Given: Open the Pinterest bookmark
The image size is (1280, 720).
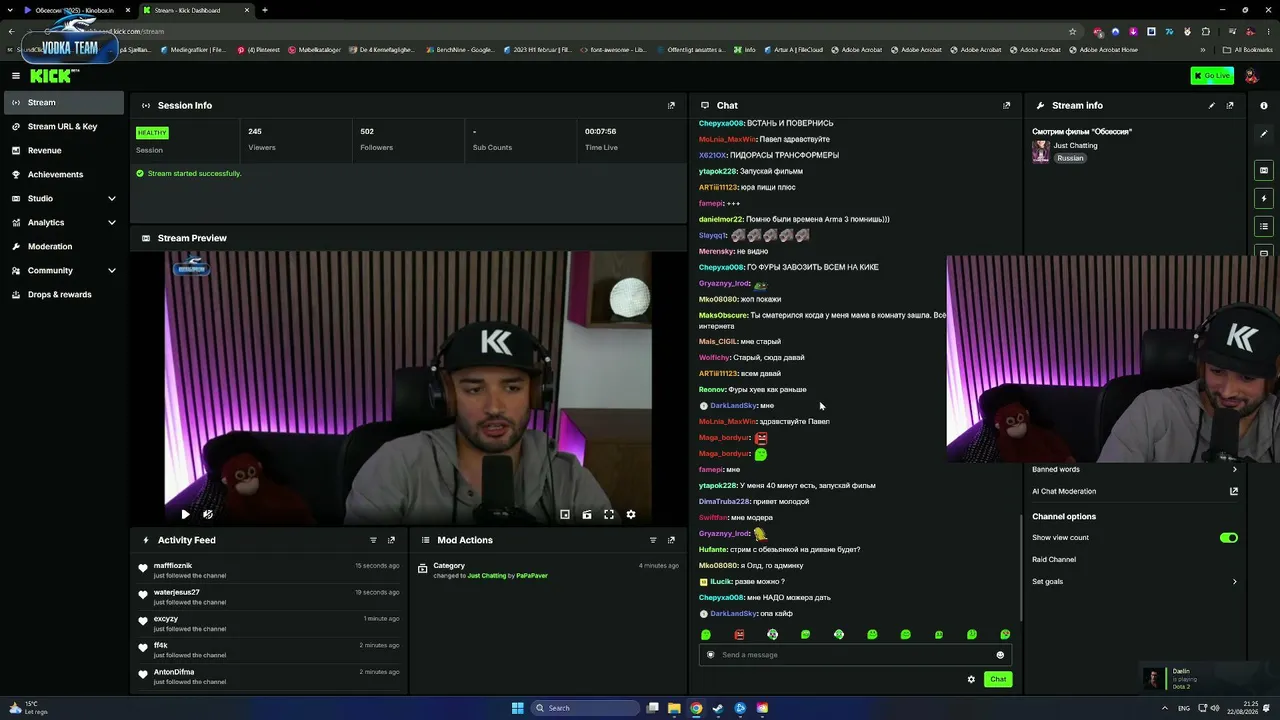Looking at the screenshot, I should pyautogui.click(x=258, y=50).
